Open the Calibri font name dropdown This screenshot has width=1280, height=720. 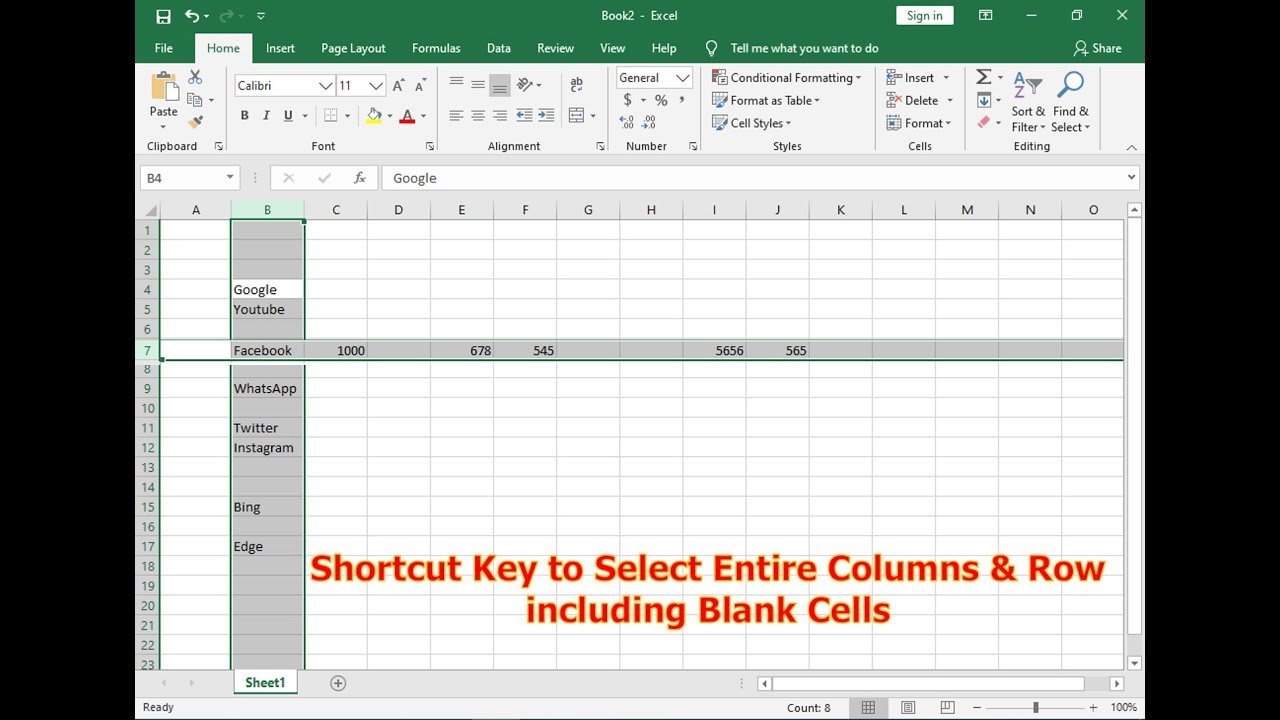(x=325, y=86)
